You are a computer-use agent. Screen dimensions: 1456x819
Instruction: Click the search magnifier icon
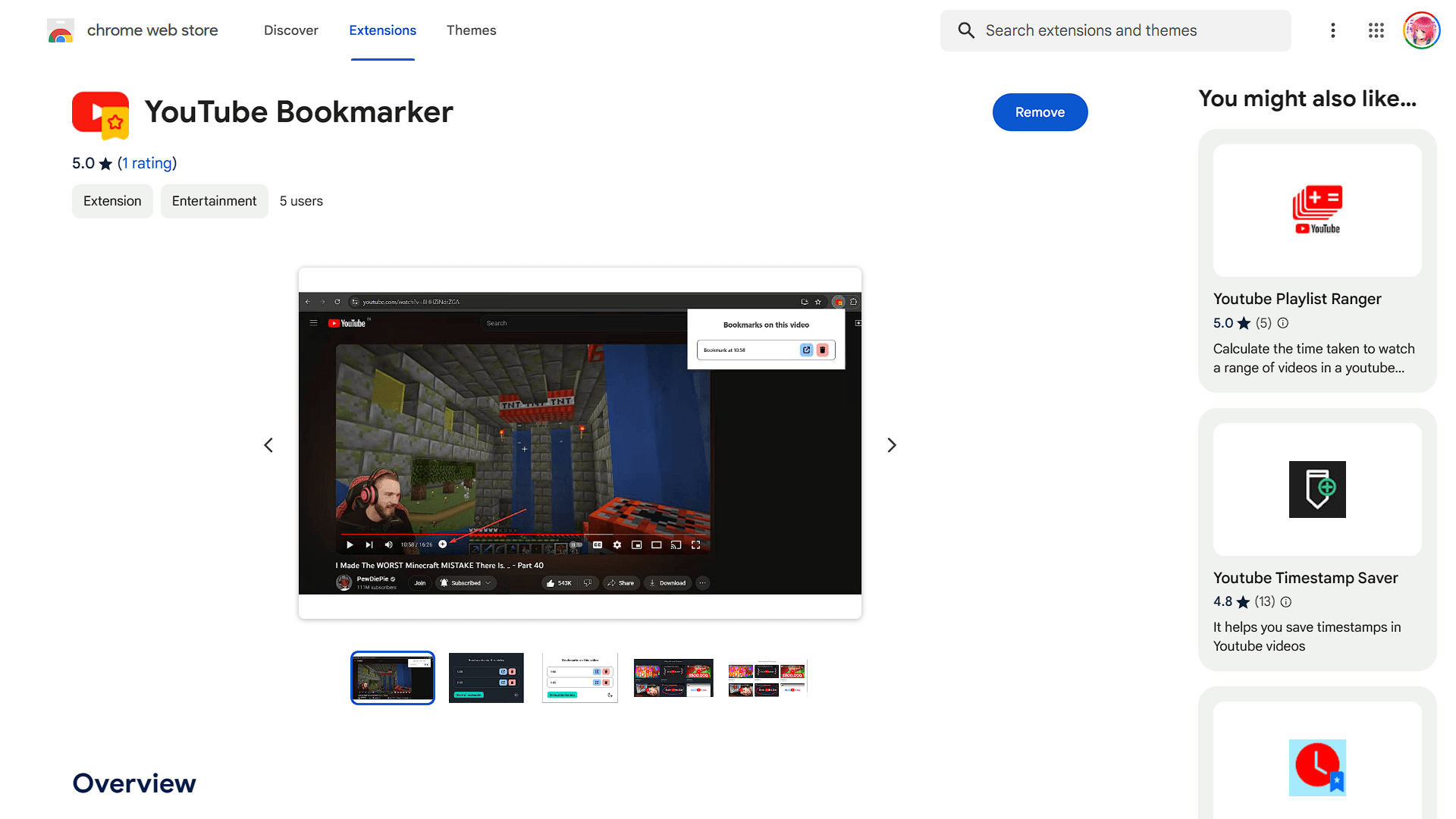[x=966, y=30]
